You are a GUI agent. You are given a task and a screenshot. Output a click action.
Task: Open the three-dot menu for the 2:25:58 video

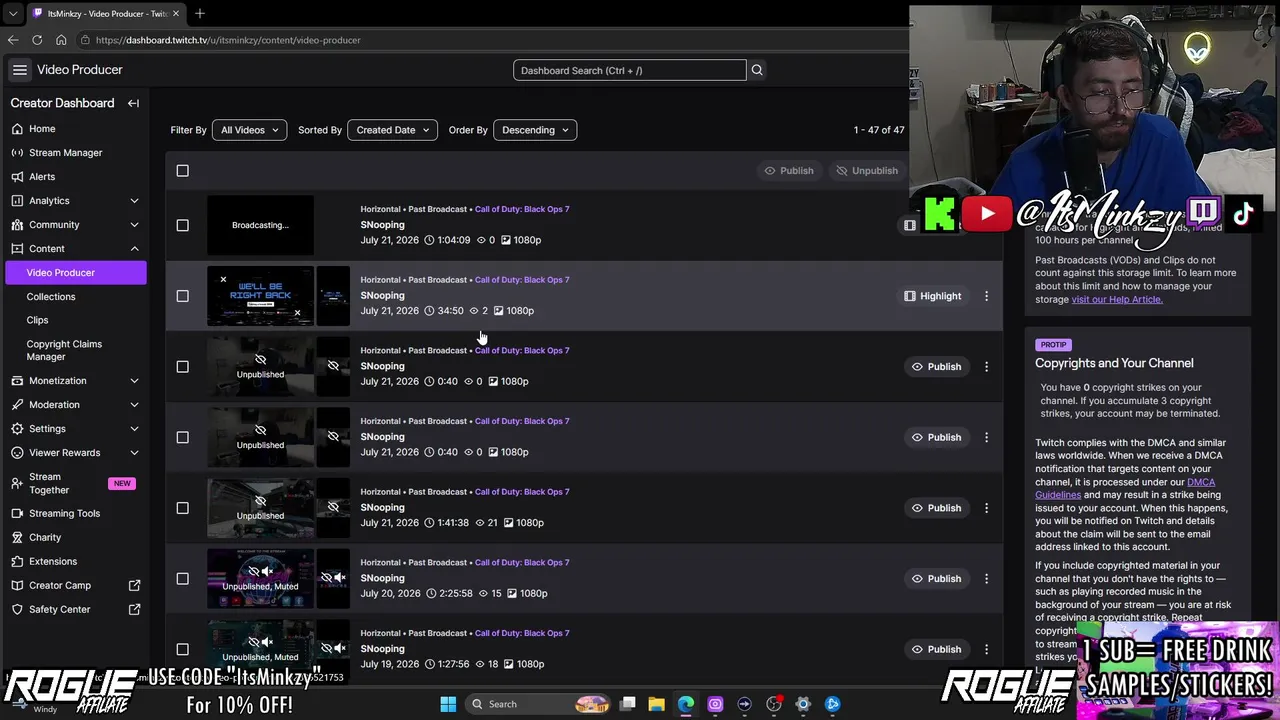click(986, 578)
